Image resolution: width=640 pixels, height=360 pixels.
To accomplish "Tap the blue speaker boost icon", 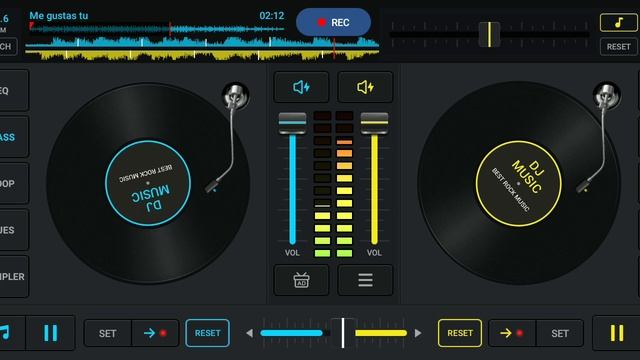I will click(301, 87).
